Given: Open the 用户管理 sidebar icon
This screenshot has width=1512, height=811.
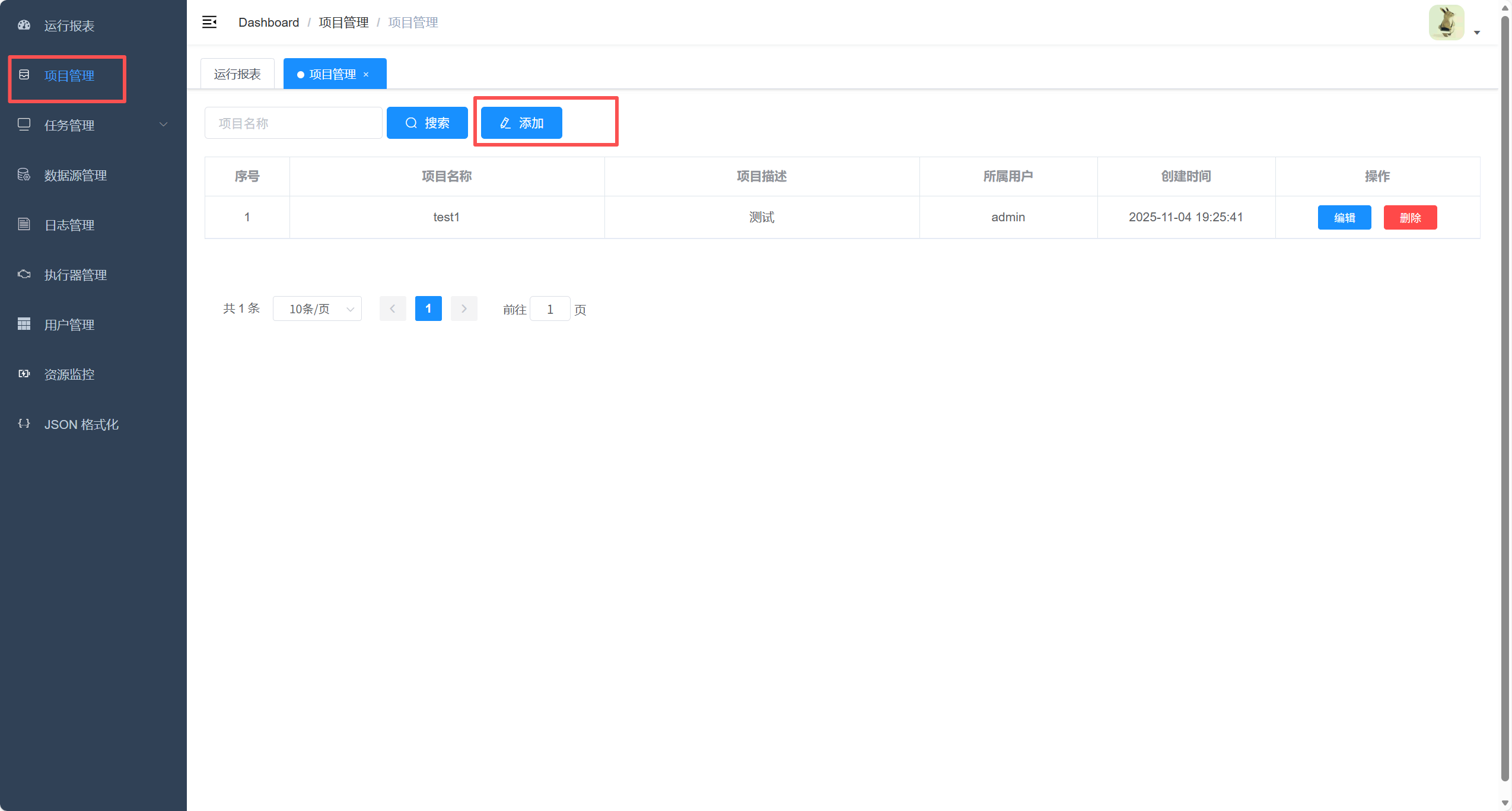Looking at the screenshot, I should 69,324.
